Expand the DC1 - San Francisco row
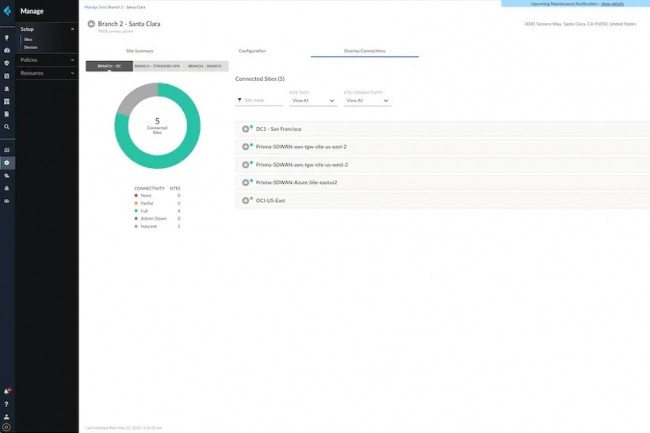Screen dimensions: 650x433 point(246,129)
